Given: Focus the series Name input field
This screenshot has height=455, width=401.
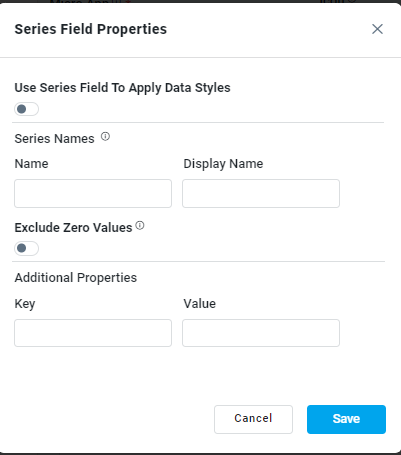Looking at the screenshot, I should click(x=93, y=193).
